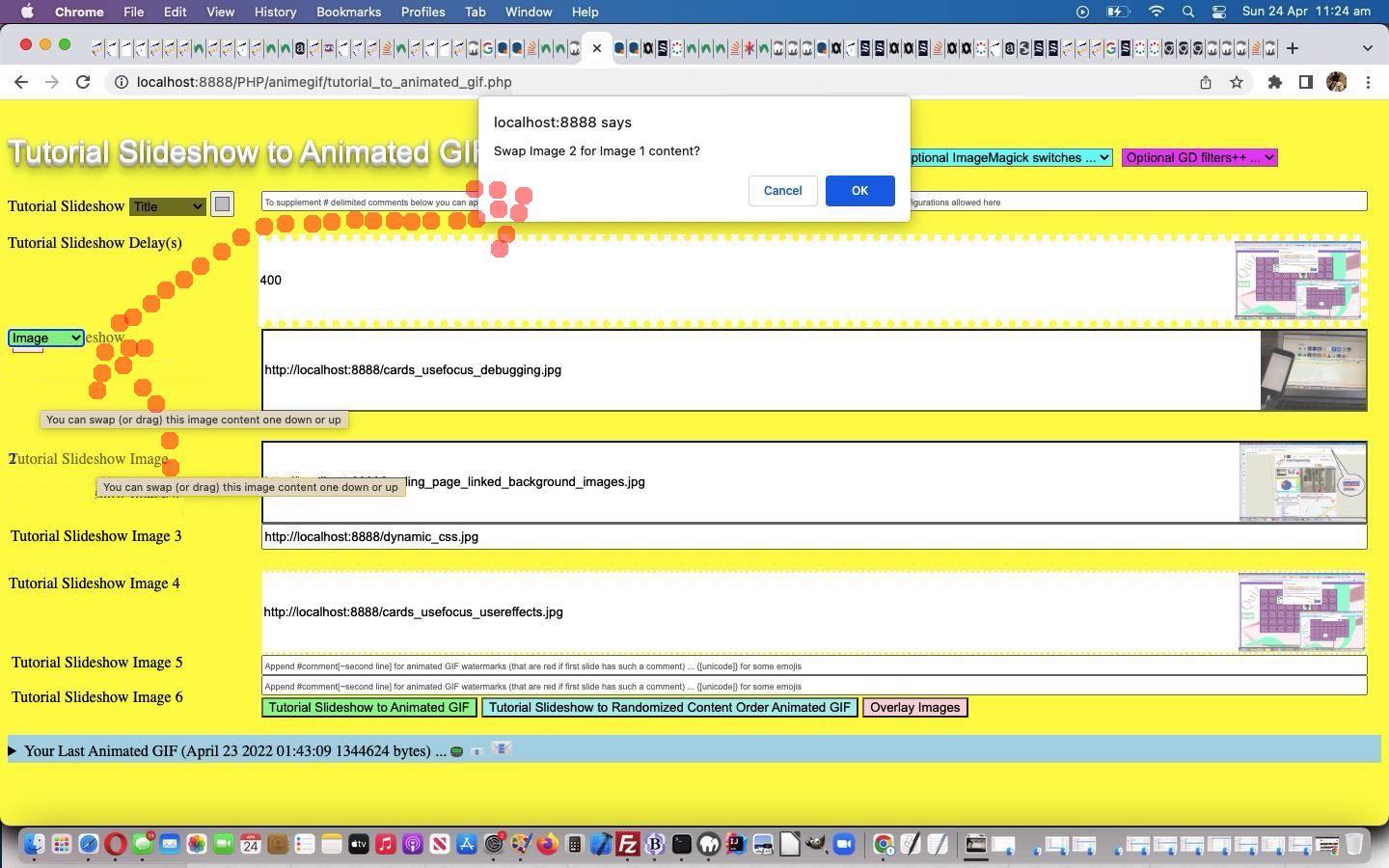Confirm the swap dialog with OK
The height and width of the screenshot is (868, 1389).
coord(859,190)
